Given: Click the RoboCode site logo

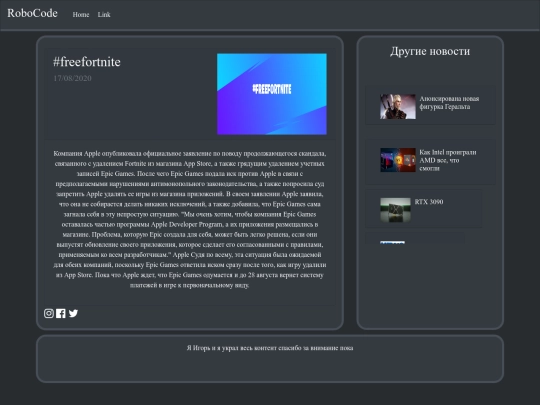Looking at the screenshot, I should pyautogui.click(x=32, y=13).
